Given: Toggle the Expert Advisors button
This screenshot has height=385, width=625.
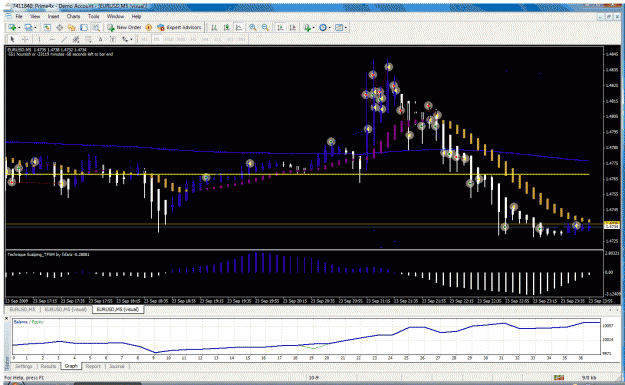Looking at the screenshot, I should tap(179, 28).
